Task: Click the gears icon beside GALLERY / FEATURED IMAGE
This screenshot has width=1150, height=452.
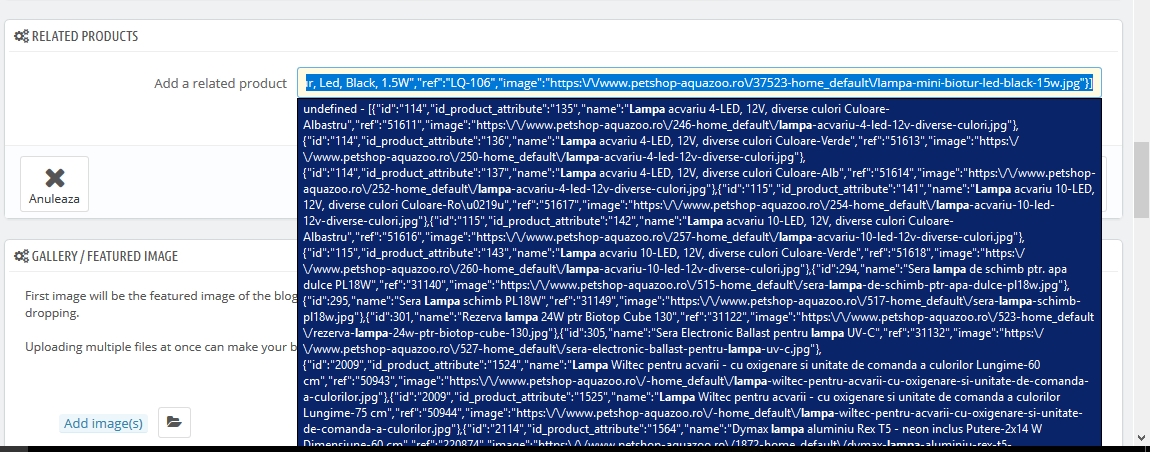Action: pyautogui.click(x=21, y=256)
